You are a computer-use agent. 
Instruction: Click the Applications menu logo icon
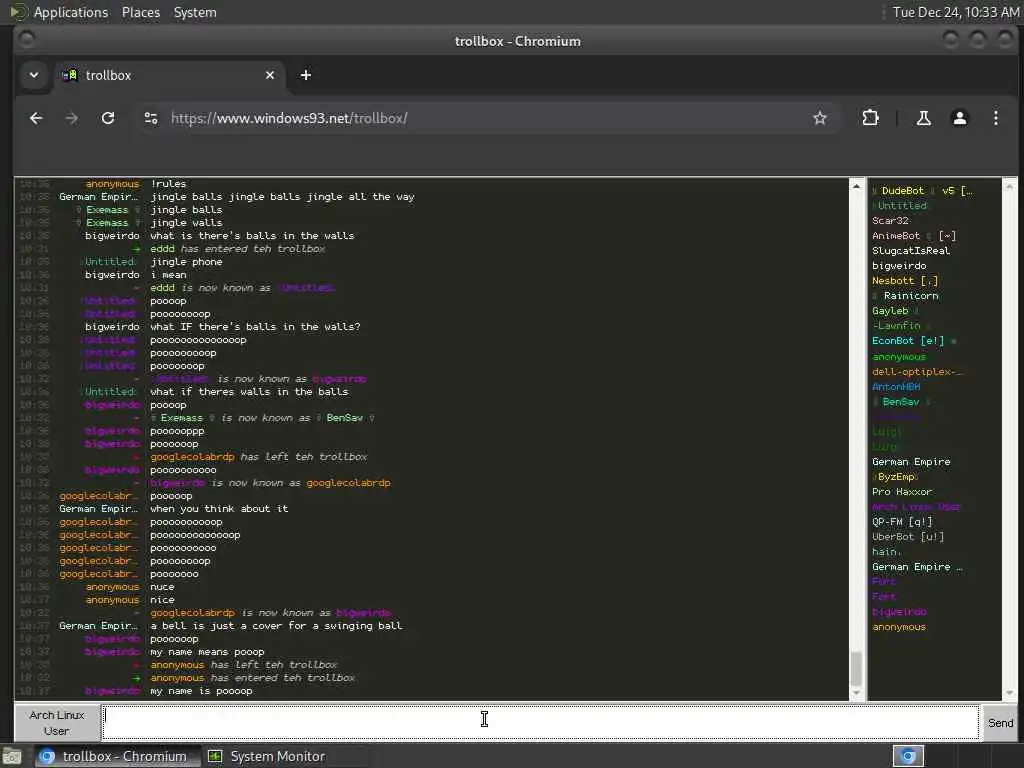(x=18, y=12)
